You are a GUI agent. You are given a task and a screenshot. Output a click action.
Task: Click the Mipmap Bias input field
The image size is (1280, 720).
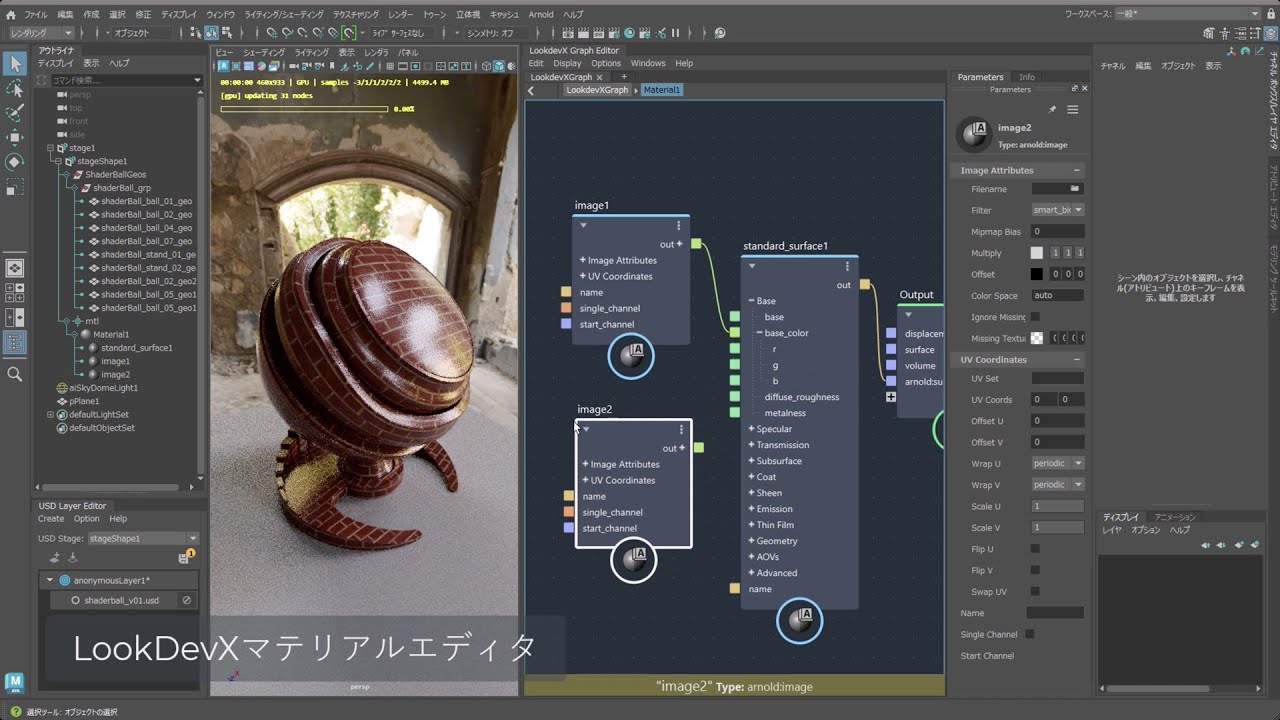pos(1058,231)
